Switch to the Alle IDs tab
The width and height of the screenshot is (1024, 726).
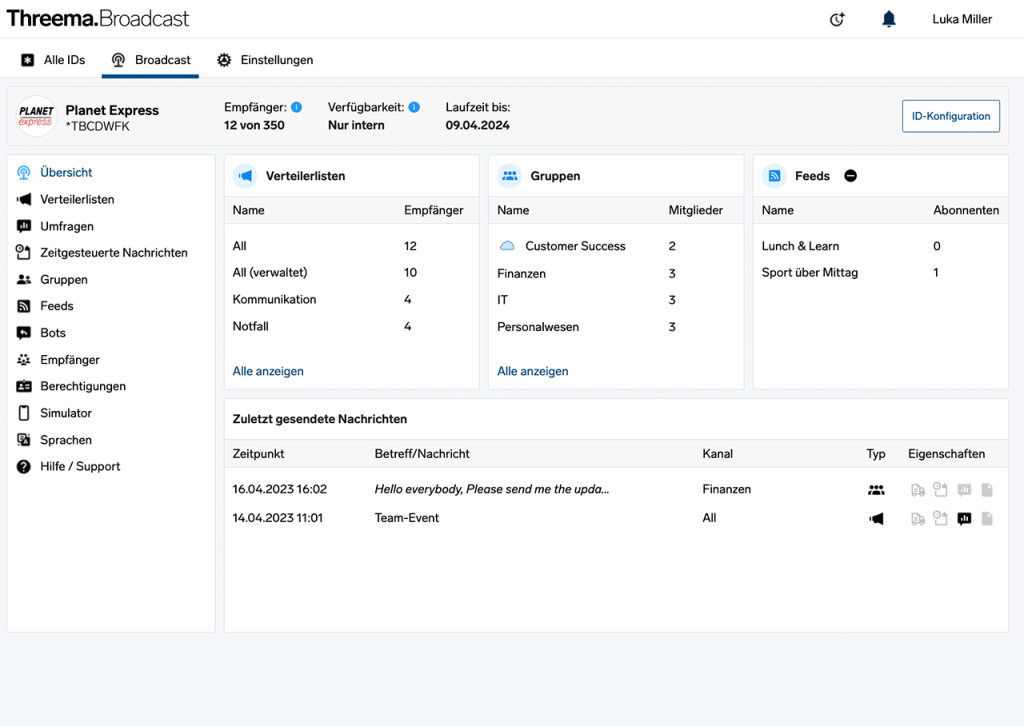(x=54, y=60)
